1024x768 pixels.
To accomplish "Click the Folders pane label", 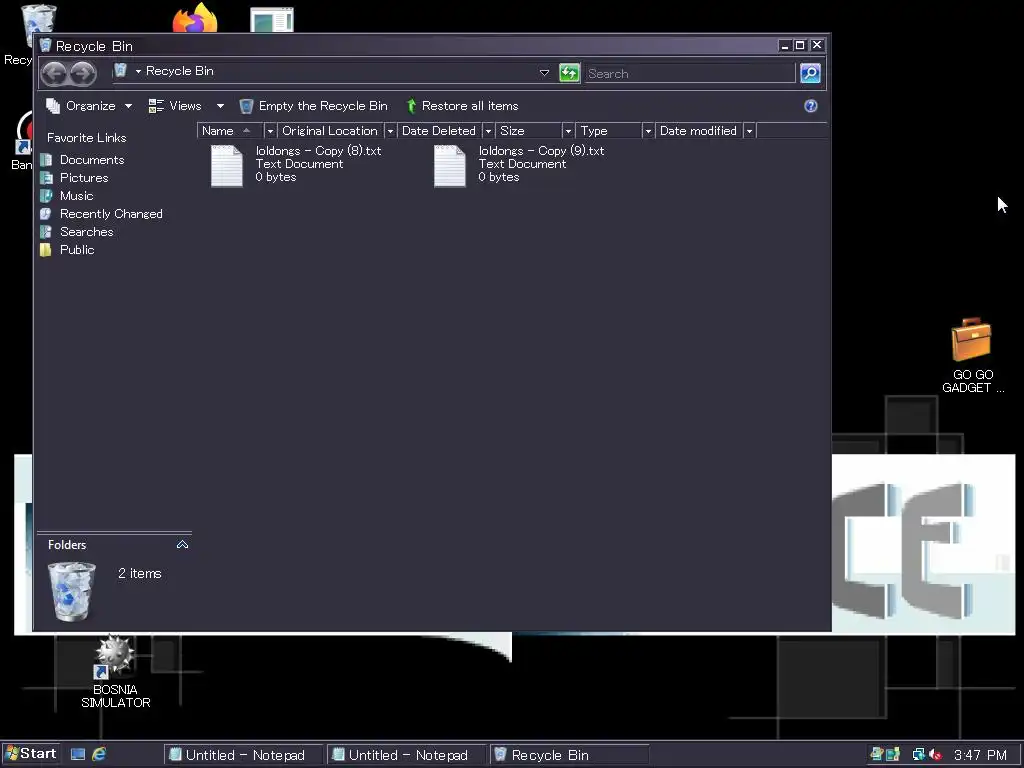I will pos(67,545).
